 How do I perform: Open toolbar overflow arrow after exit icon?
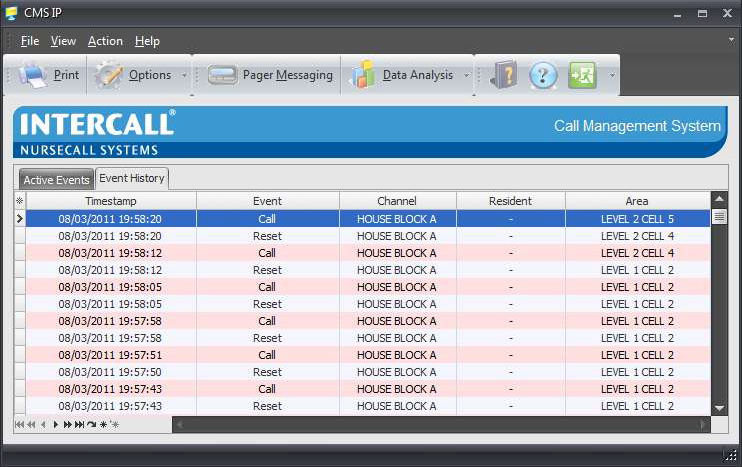tap(612, 76)
